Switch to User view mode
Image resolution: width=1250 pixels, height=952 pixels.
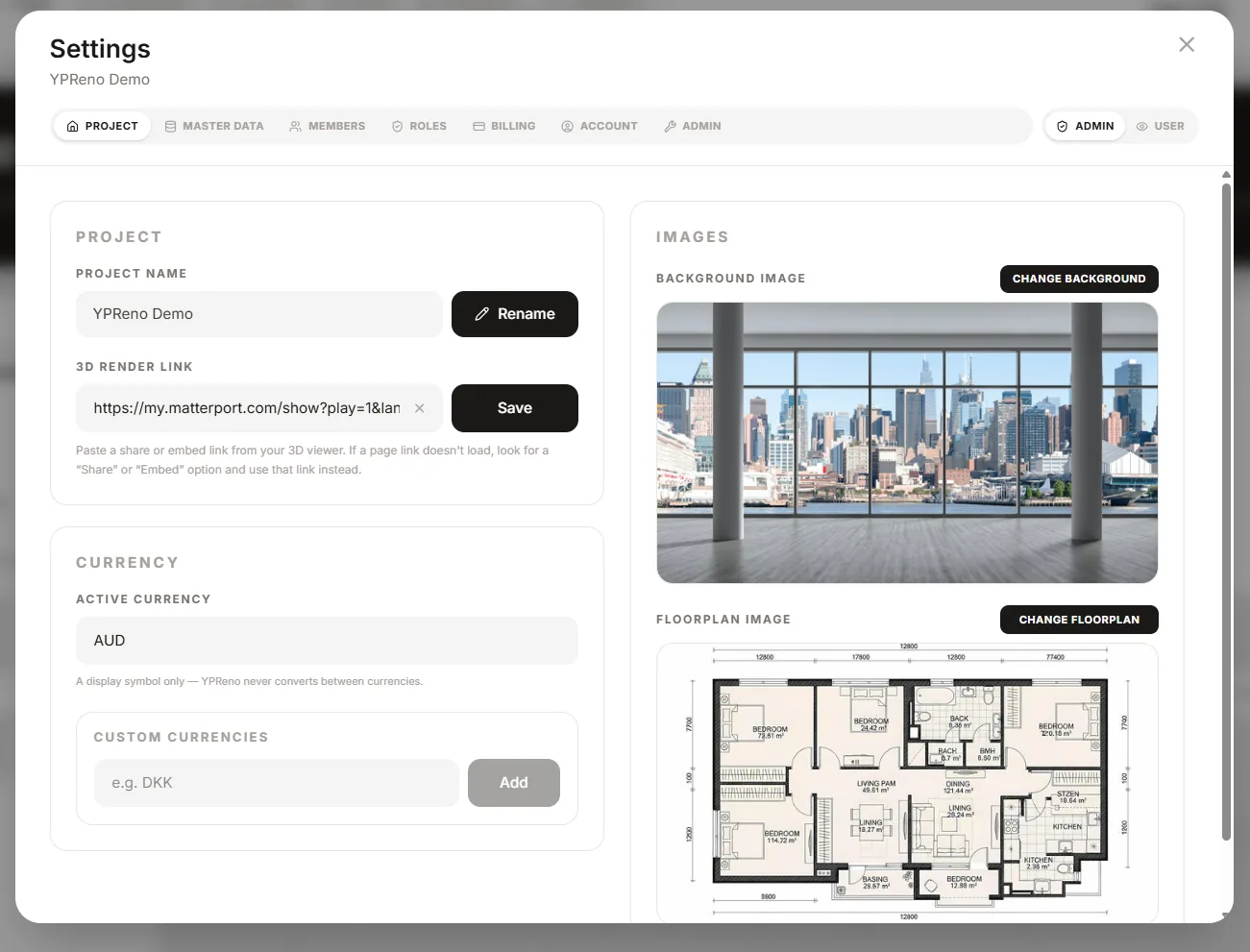(x=1160, y=126)
